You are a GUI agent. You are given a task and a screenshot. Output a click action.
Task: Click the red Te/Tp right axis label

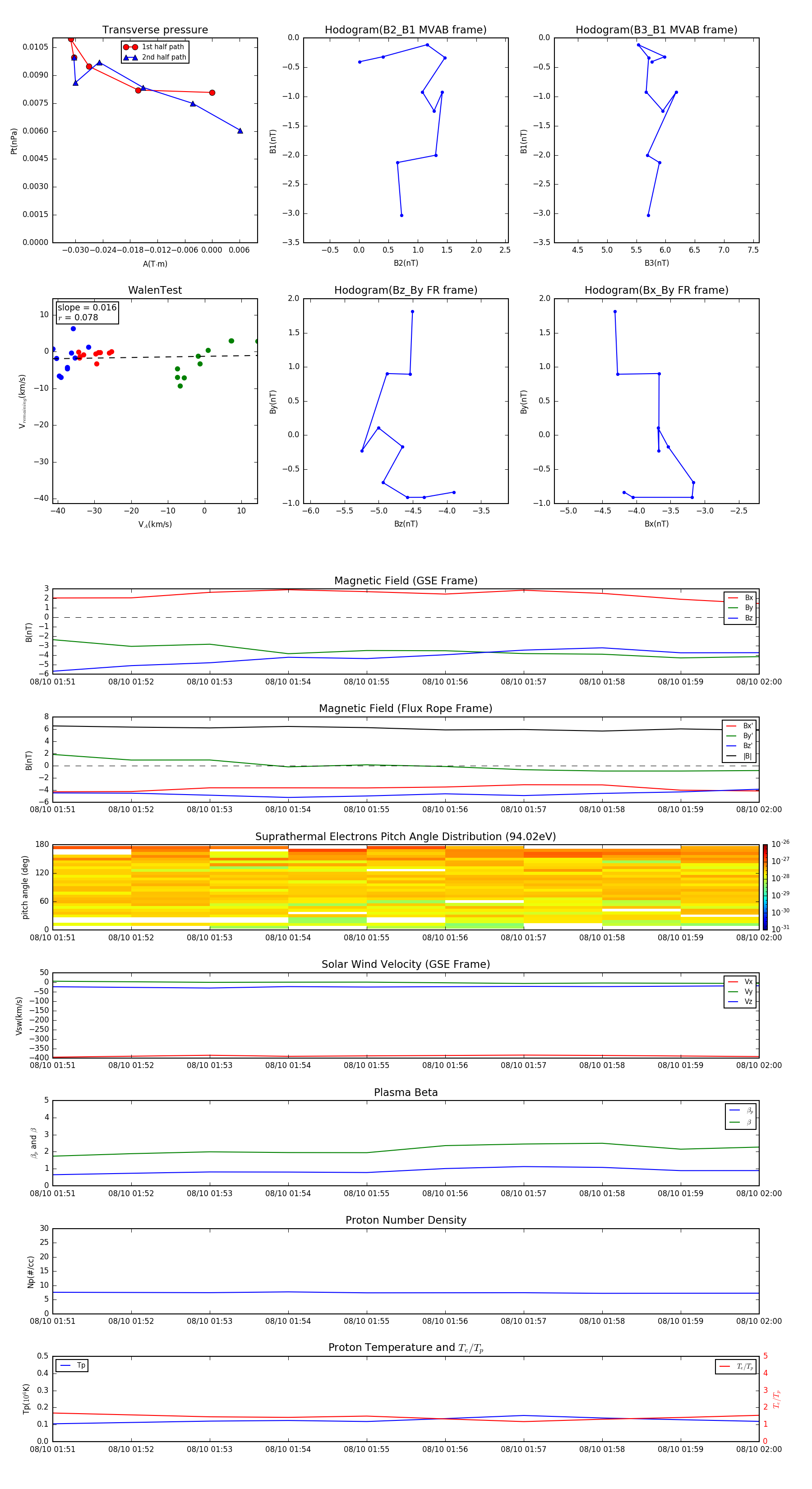pos(776,1399)
